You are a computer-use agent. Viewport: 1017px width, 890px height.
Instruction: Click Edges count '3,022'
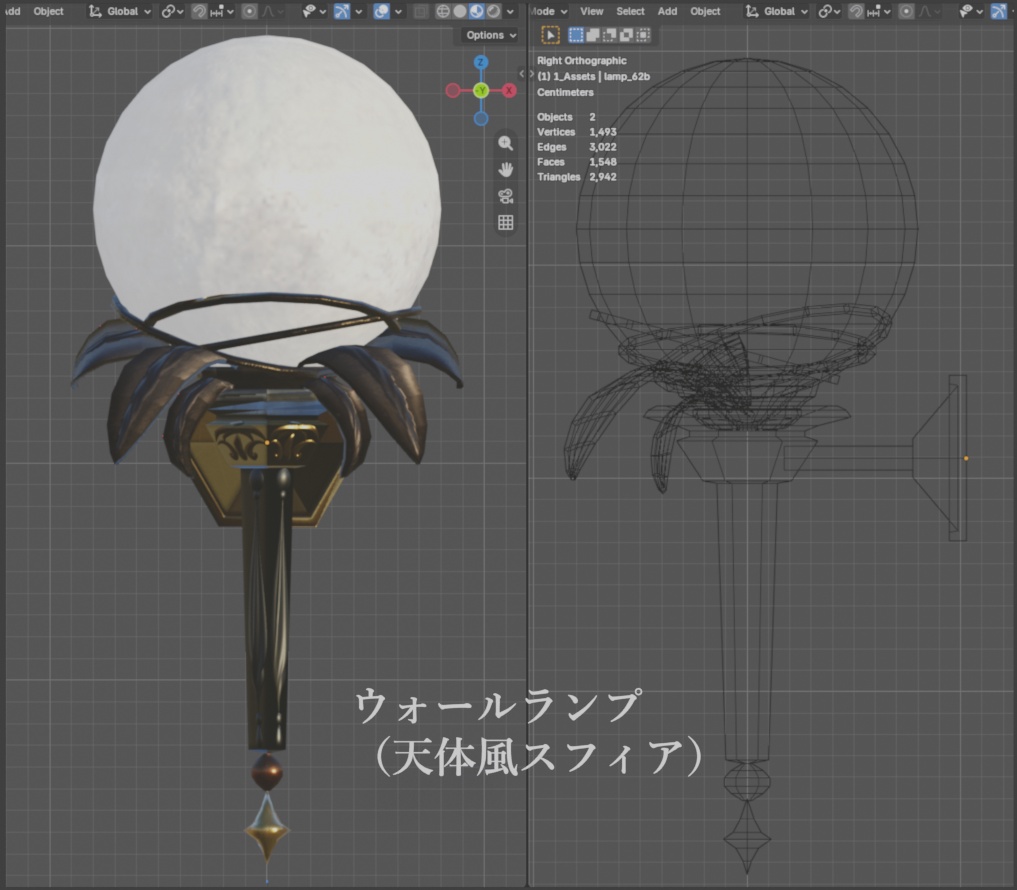603,147
